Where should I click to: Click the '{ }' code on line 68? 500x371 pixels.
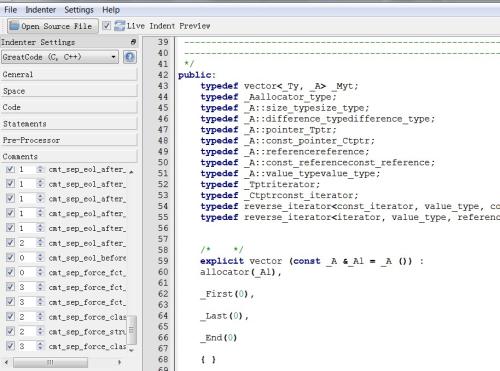pos(208,360)
